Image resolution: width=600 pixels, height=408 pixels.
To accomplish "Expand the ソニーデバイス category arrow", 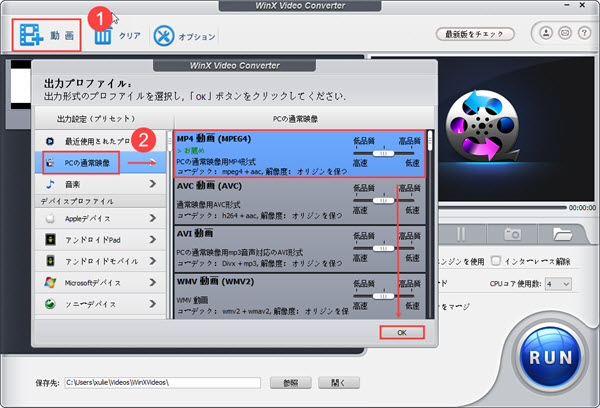I will pos(153,304).
